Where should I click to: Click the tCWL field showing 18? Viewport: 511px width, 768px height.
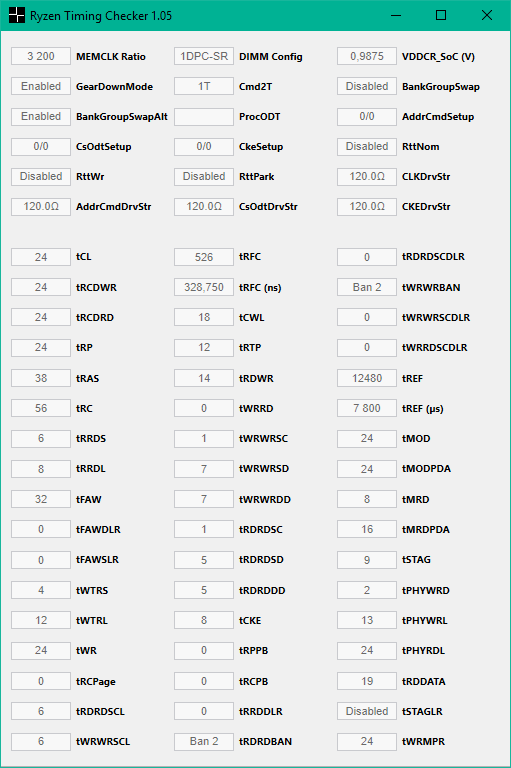[x=204, y=317]
